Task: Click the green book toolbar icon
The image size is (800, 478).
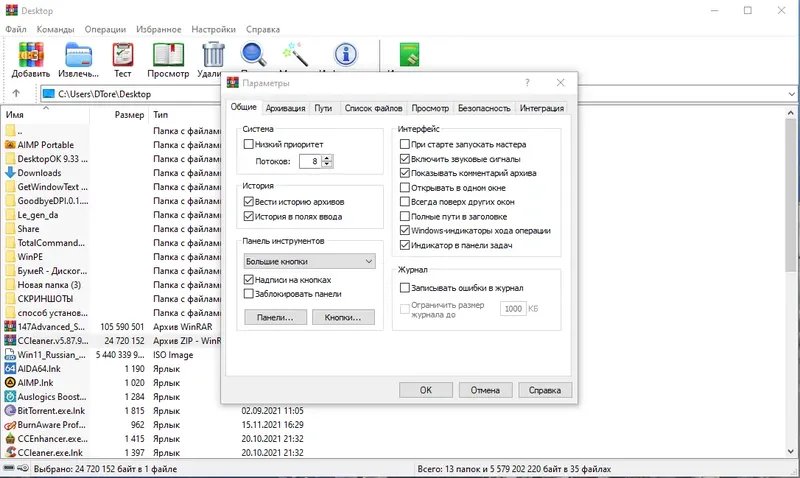Action: tap(409, 55)
